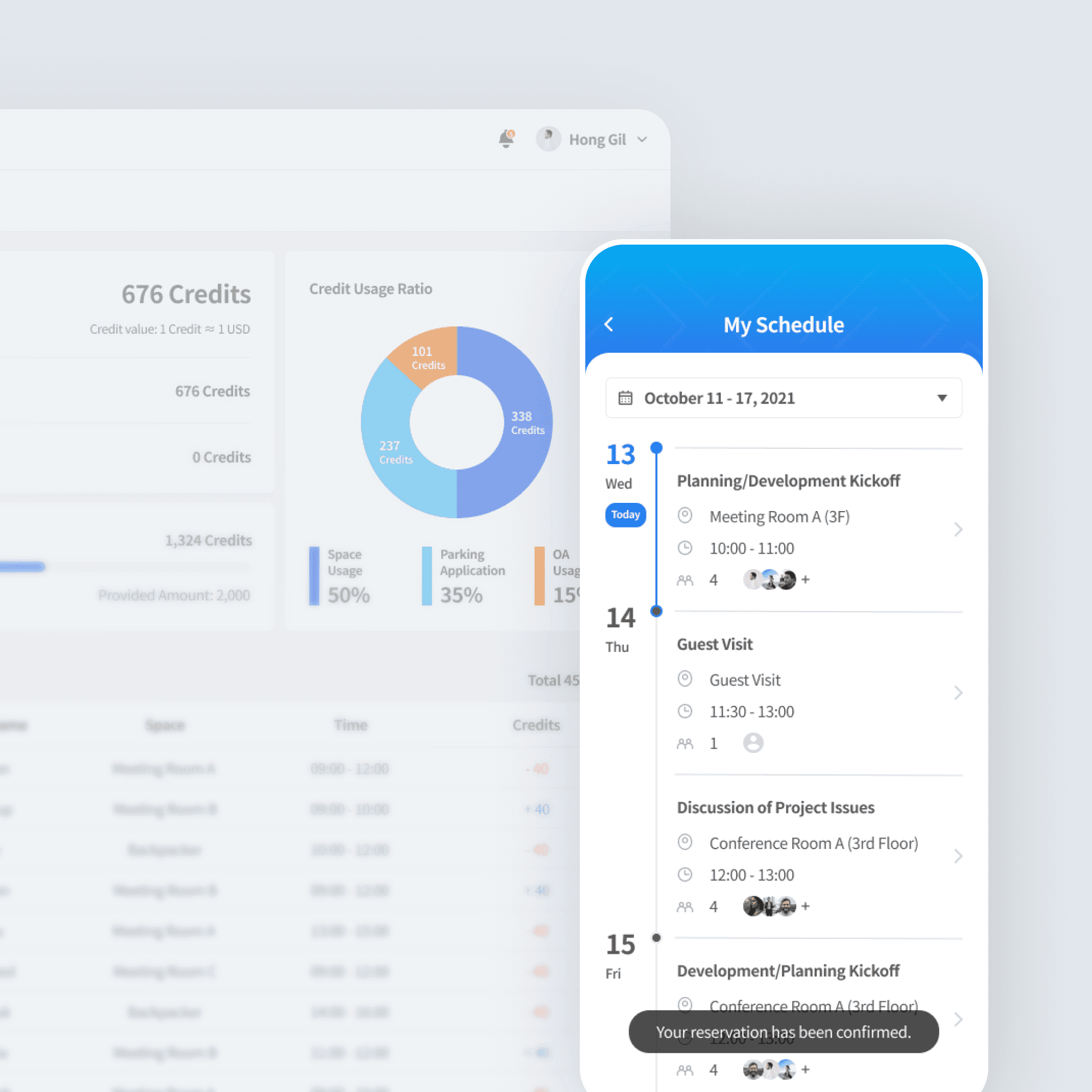Click Discussion of Project Issues attendee avatars

(769, 906)
